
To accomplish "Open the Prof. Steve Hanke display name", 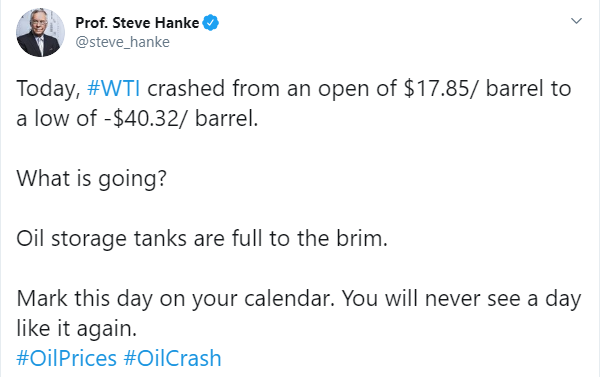I will (137, 23).
